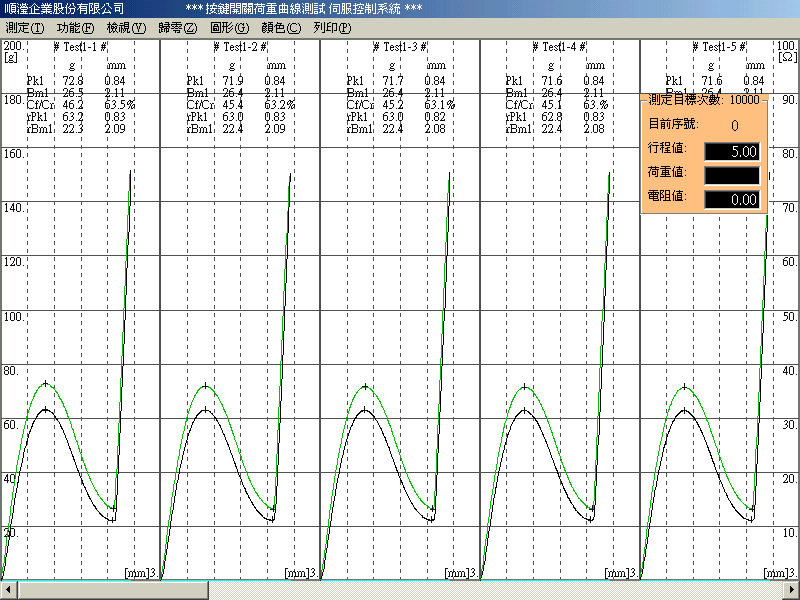Screen dimensions: 800x600
Task: Click the 測定目標次數 value 10000
Action: (x=744, y=99)
